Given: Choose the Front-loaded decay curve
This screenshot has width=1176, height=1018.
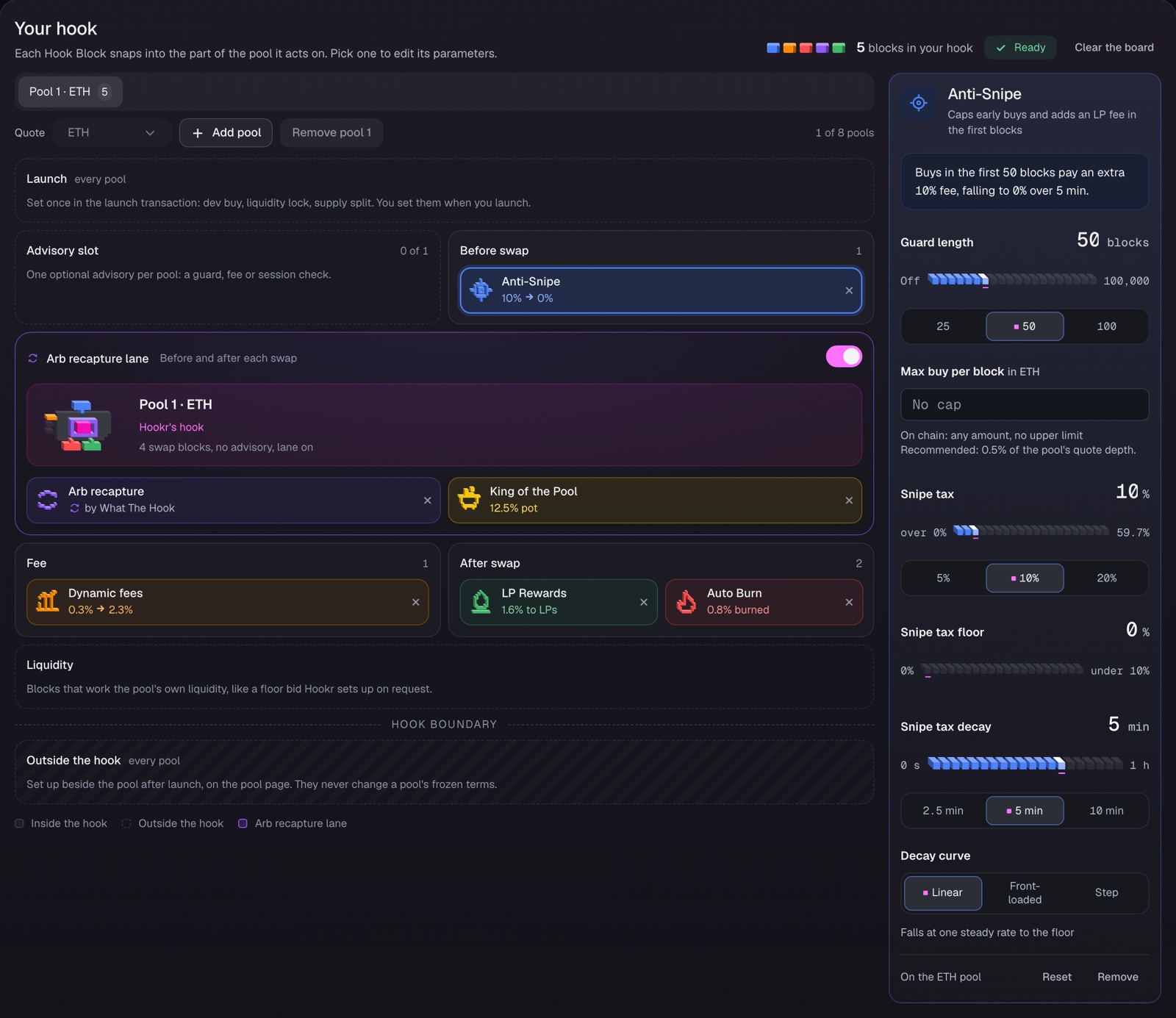Looking at the screenshot, I should pyautogui.click(x=1025, y=893).
